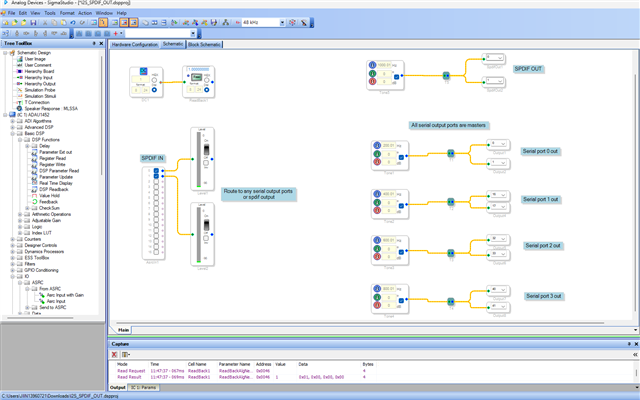
Task: Select Feedback in DSP Functions tree
Action: (48, 202)
